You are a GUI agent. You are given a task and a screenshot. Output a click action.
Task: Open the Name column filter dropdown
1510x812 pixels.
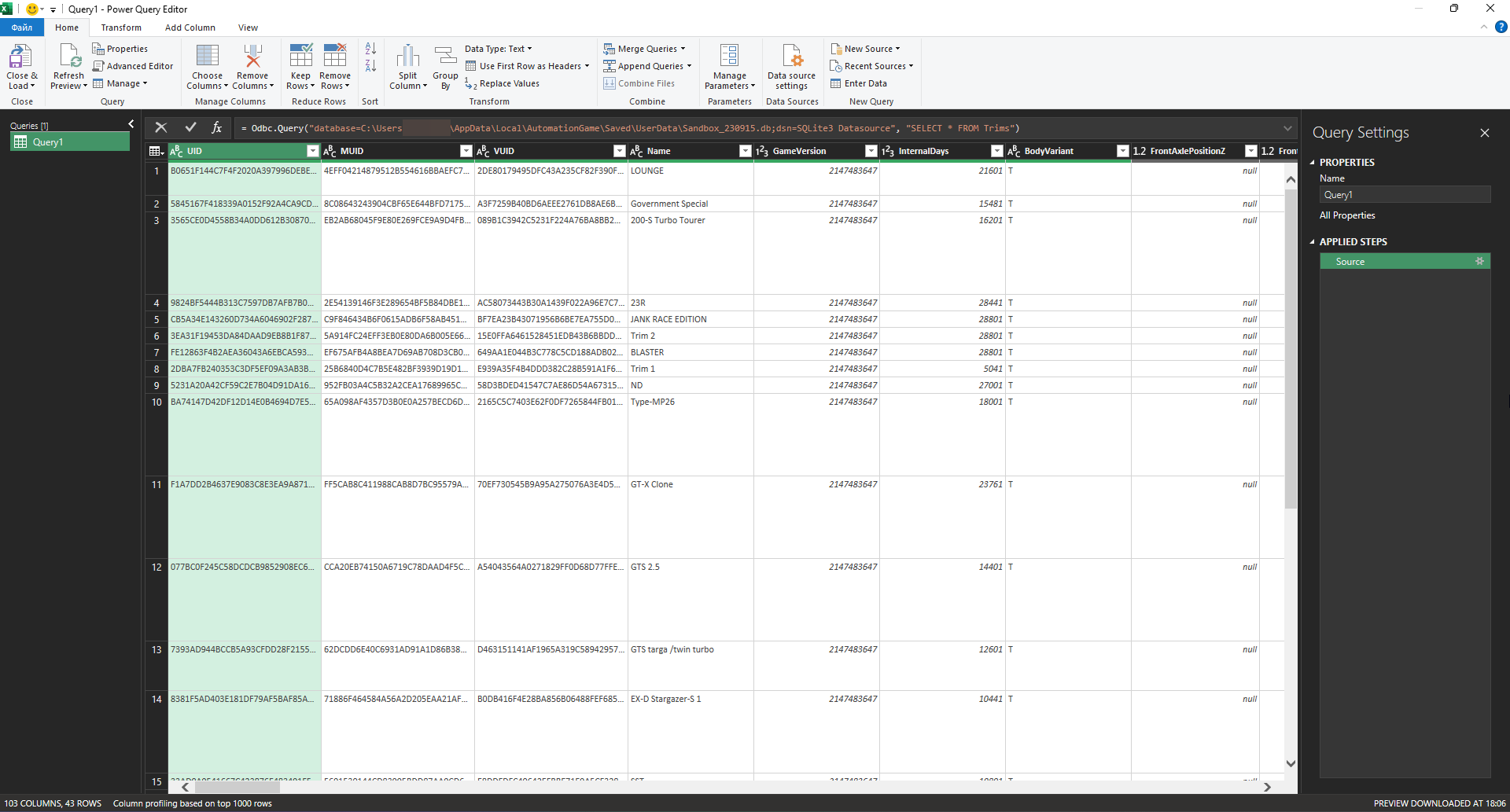745,151
